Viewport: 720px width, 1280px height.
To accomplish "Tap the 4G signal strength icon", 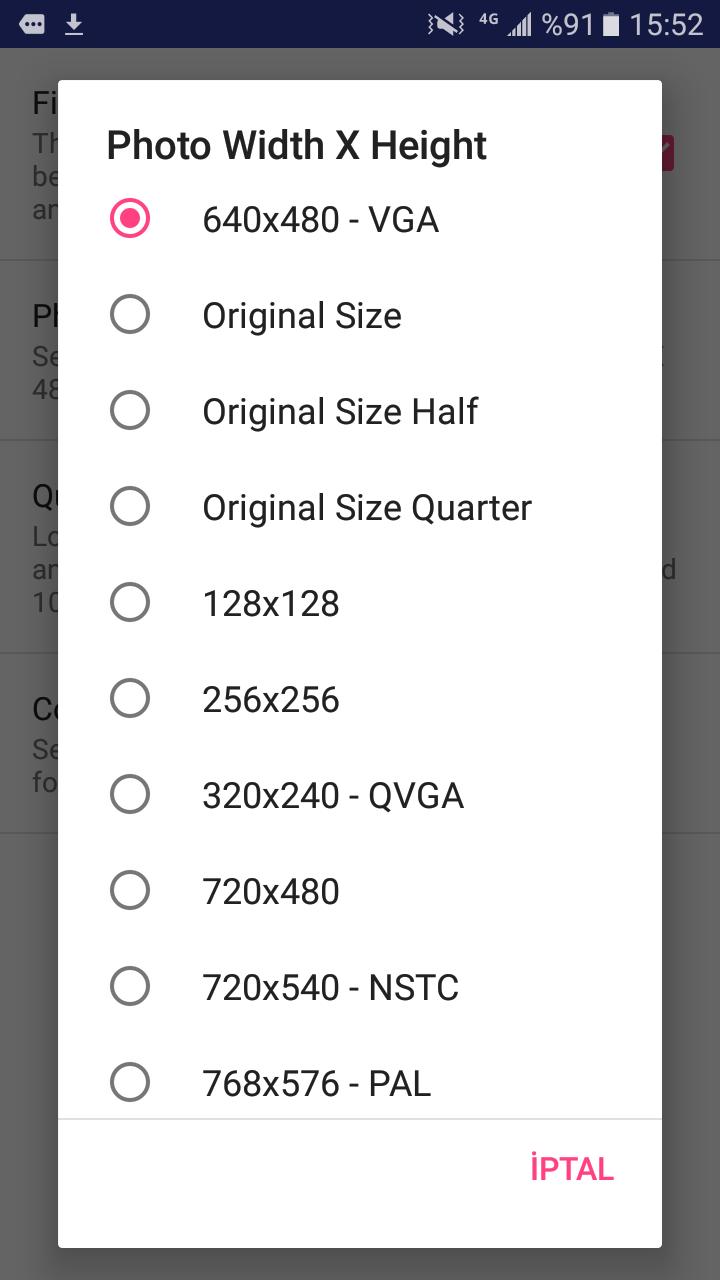I will 508,24.
